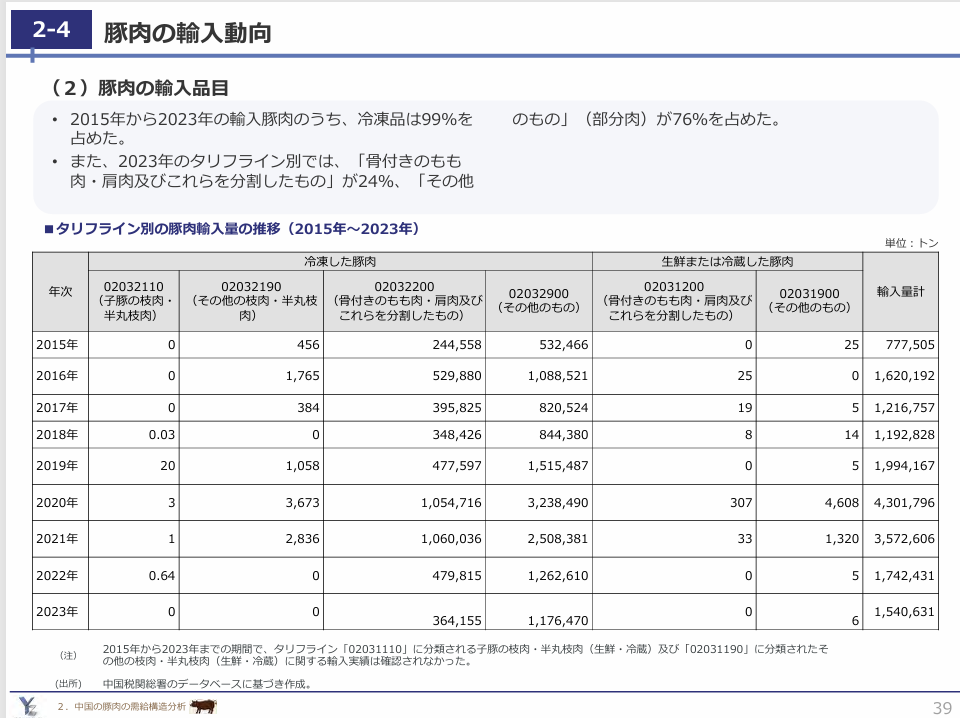Click the 02032190 column header
This screenshot has width=960, height=718.
pos(251,301)
